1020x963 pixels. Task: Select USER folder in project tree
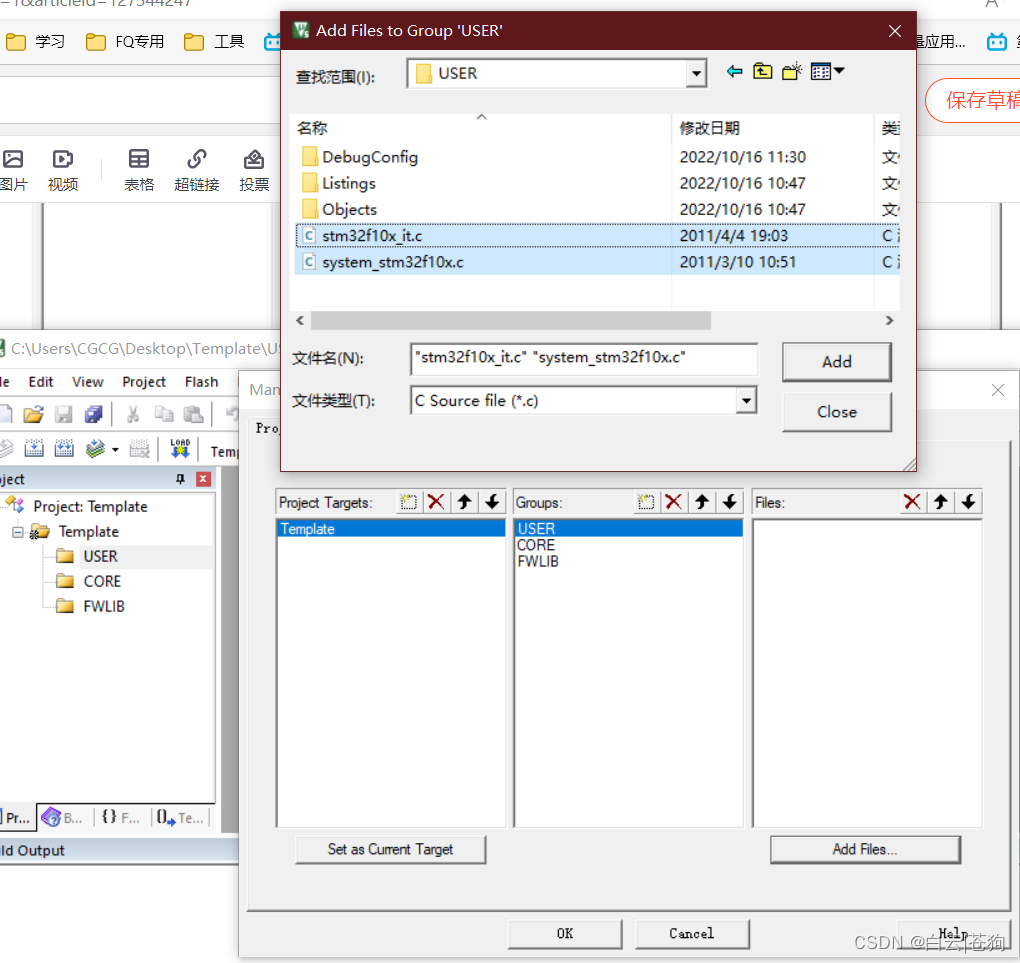[100, 557]
